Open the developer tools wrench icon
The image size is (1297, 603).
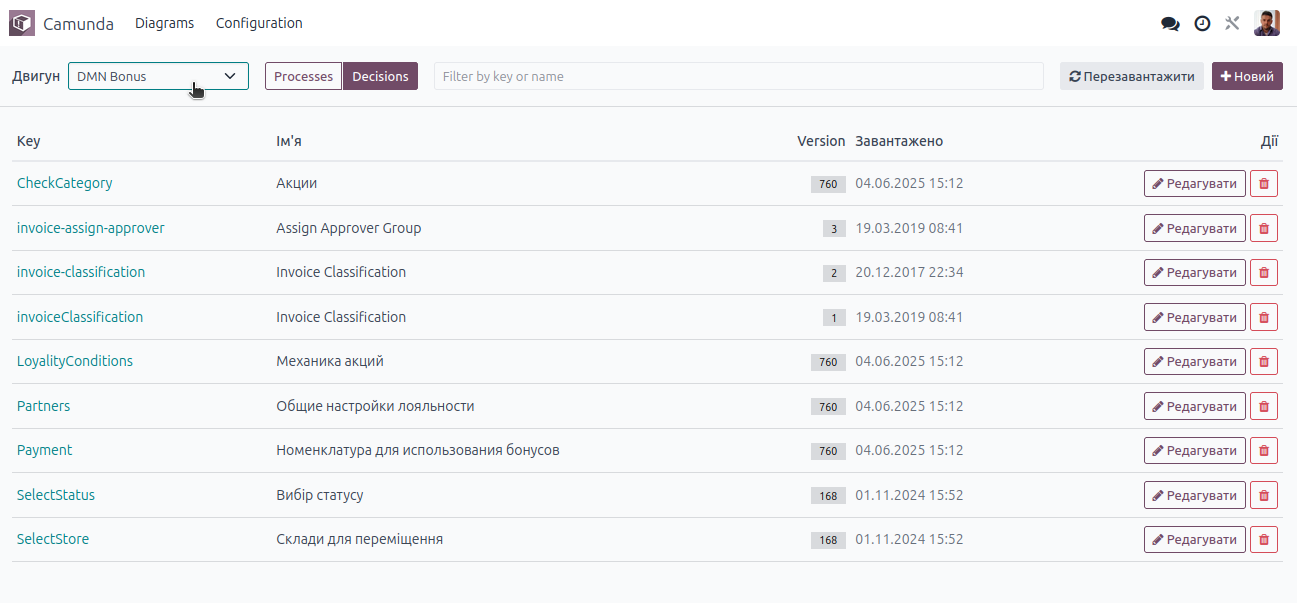[x=1232, y=23]
